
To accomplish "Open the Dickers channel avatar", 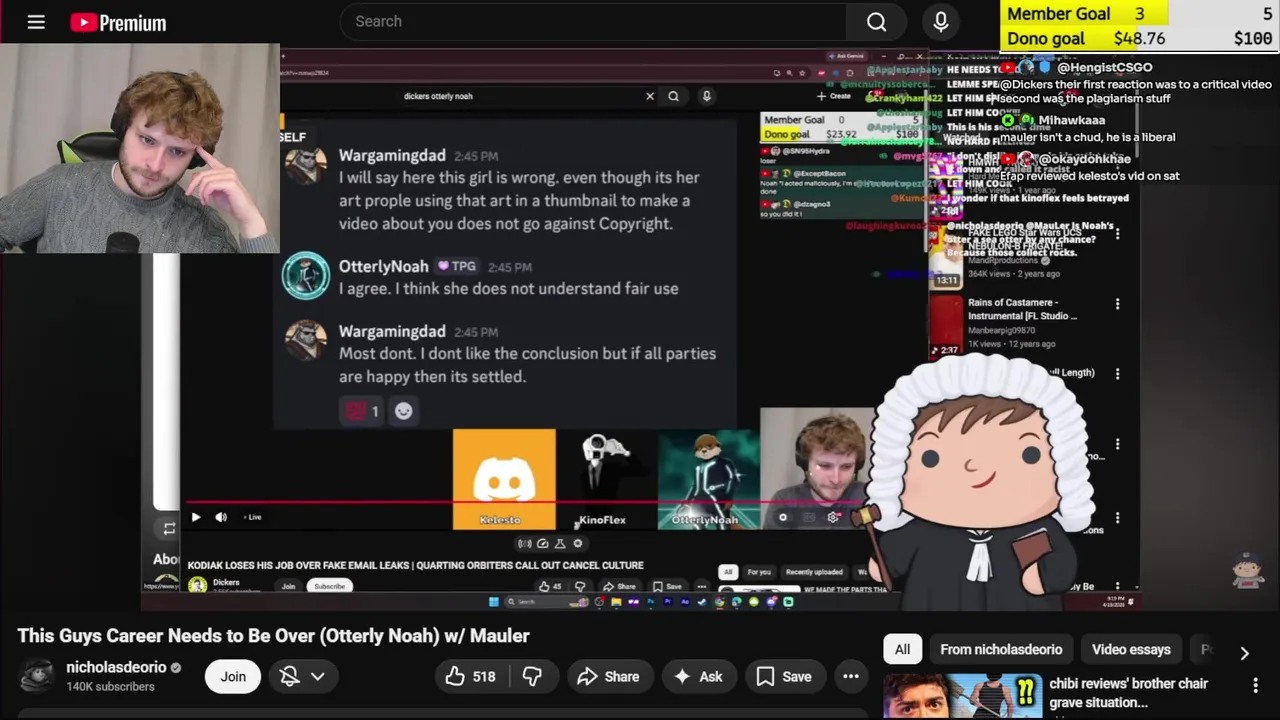I will coord(197,585).
